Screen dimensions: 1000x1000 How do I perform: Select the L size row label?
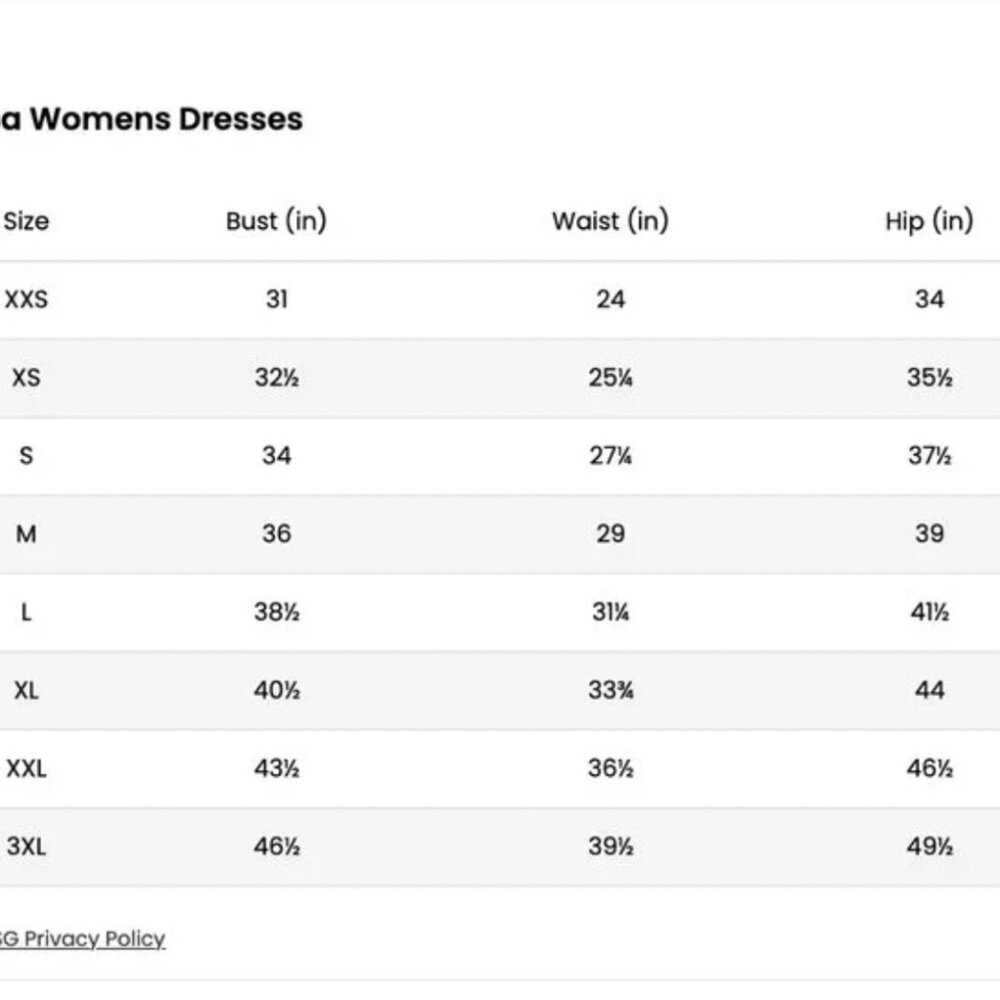click(x=26, y=612)
